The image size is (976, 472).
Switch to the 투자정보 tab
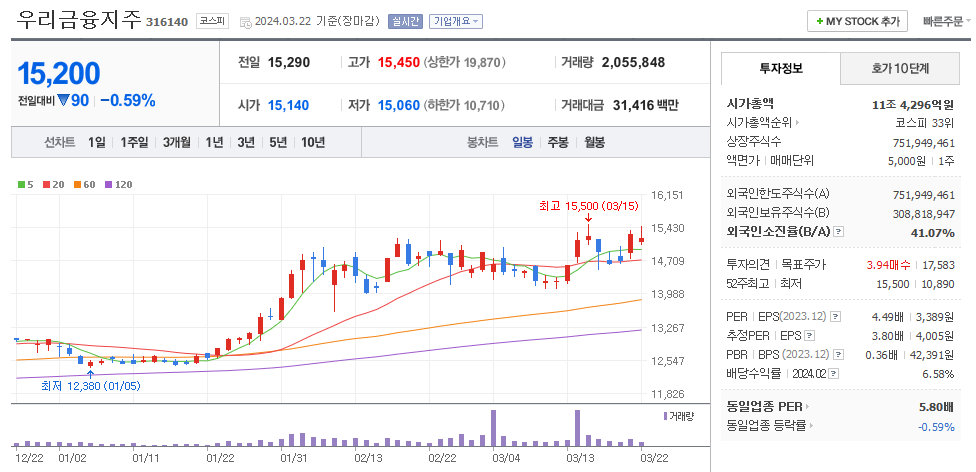(781, 68)
